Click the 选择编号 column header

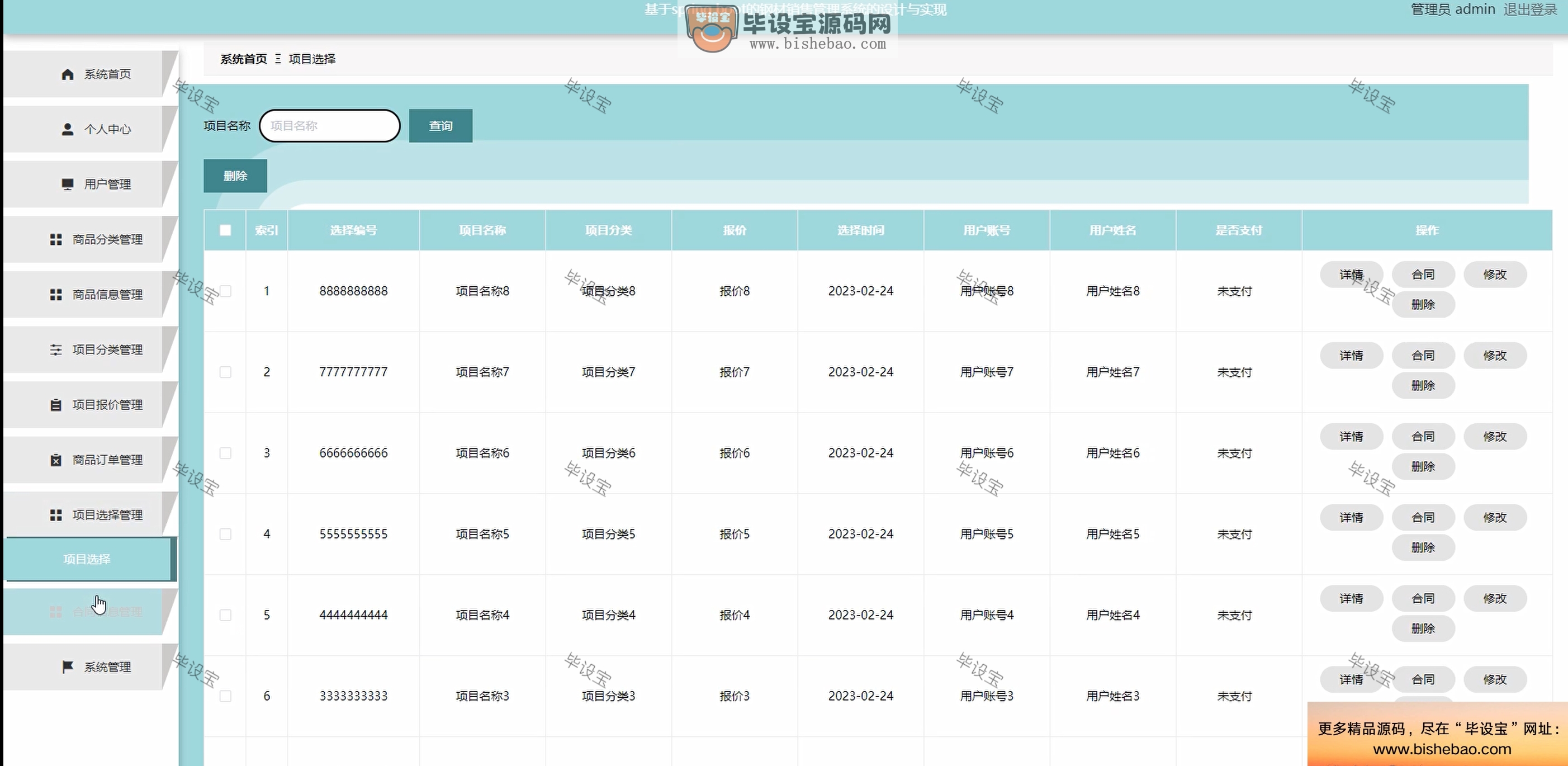(354, 230)
